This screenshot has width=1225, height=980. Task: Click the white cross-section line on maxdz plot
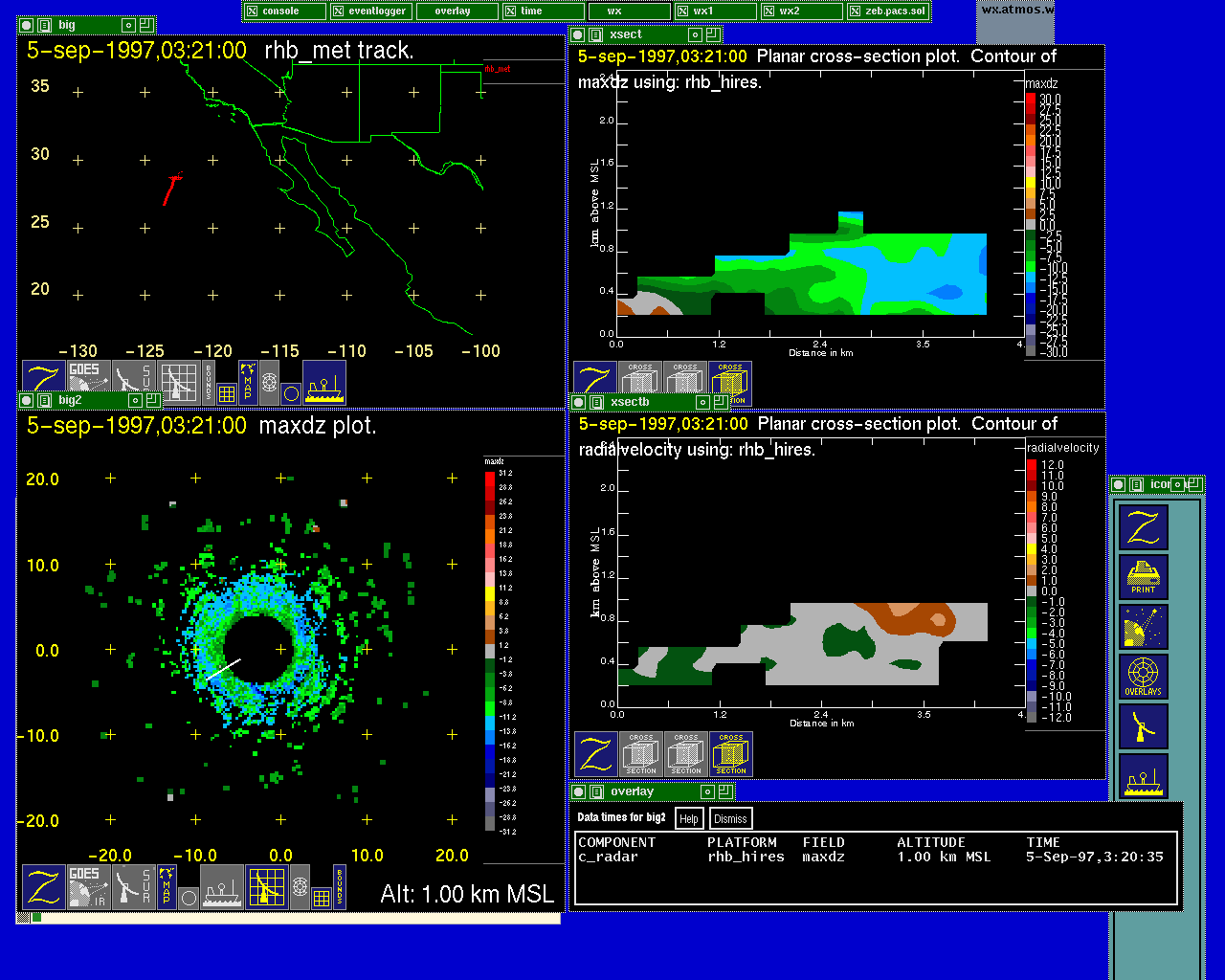click(224, 669)
